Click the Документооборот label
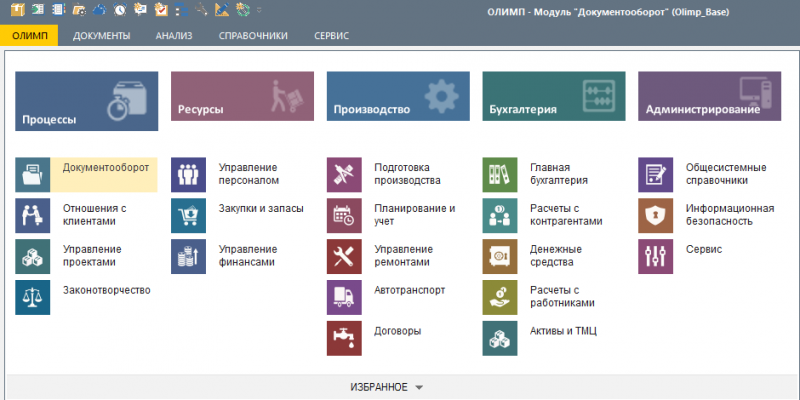 pyautogui.click(x=106, y=167)
